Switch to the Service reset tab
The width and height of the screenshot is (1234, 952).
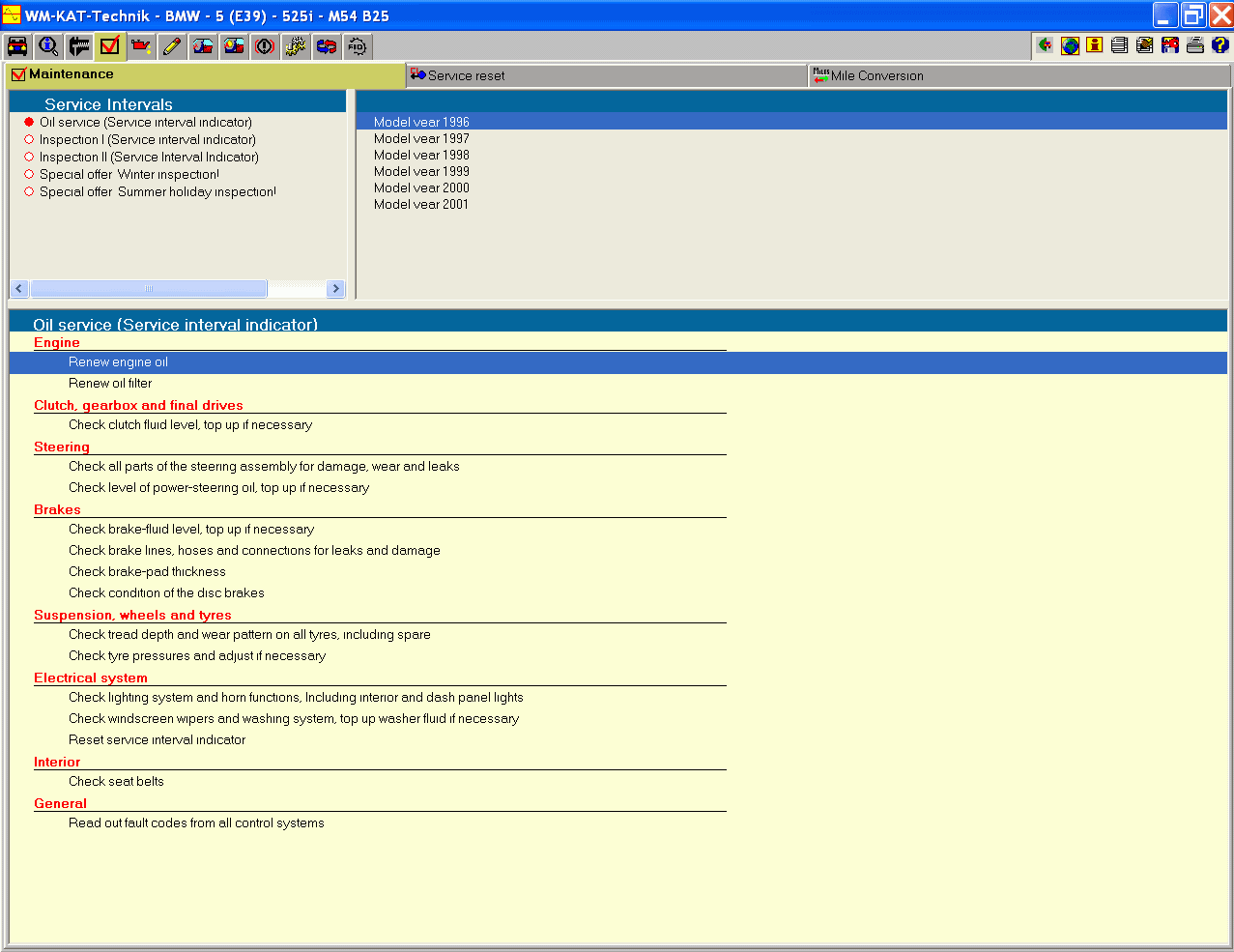click(x=607, y=75)
